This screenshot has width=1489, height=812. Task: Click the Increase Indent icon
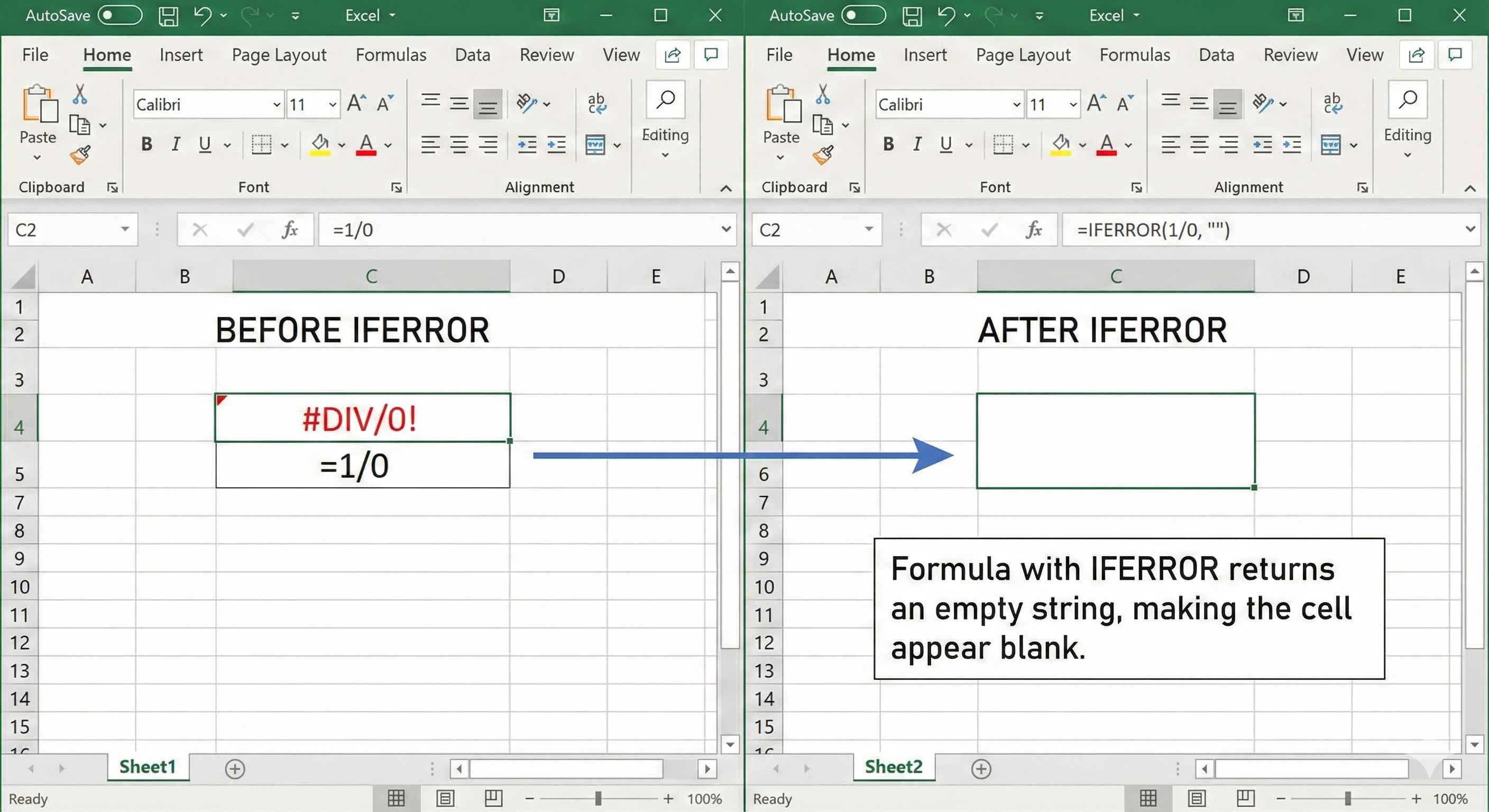point(556,144)
